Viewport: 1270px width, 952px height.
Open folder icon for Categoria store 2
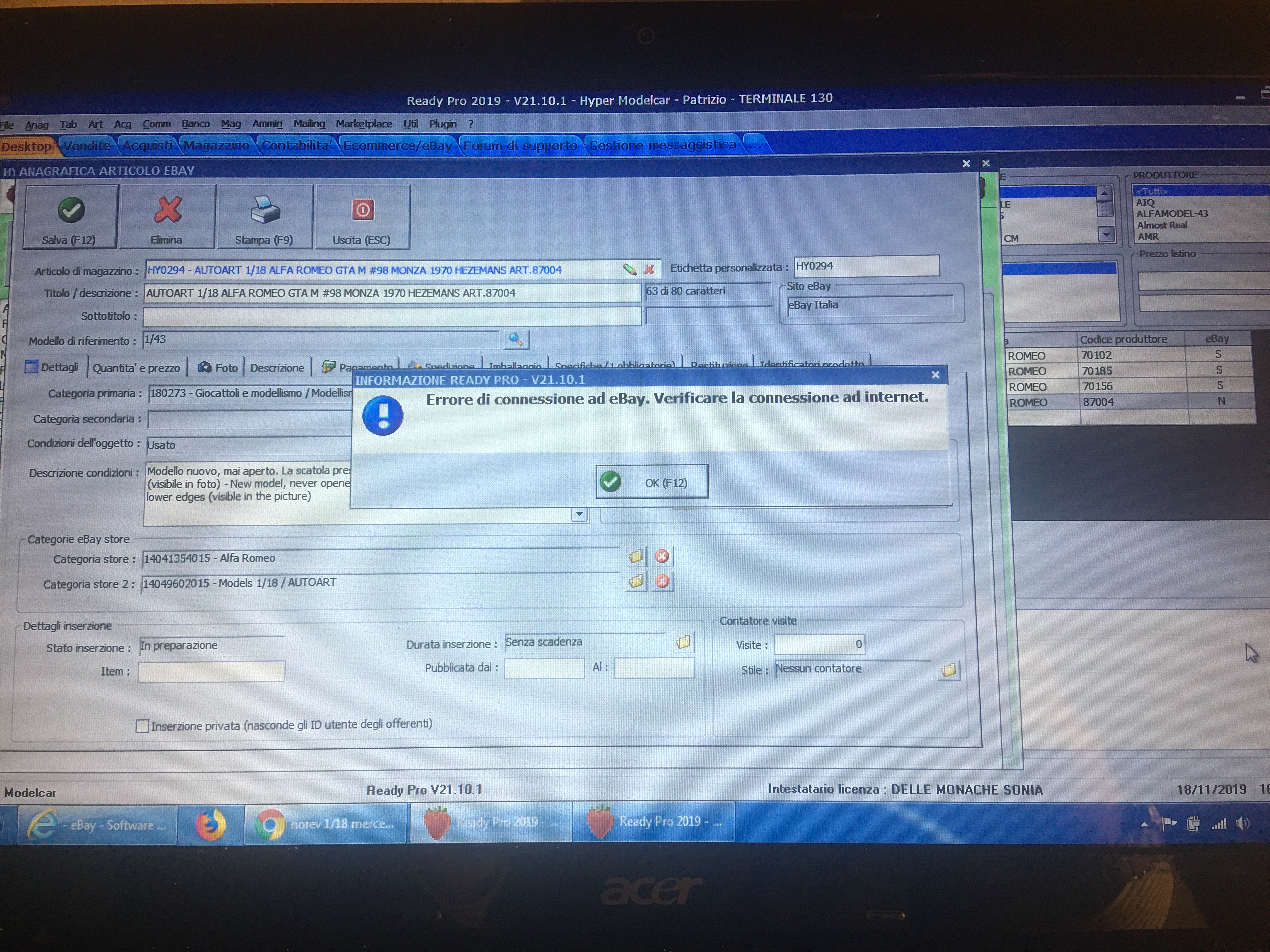coord(636,581)
